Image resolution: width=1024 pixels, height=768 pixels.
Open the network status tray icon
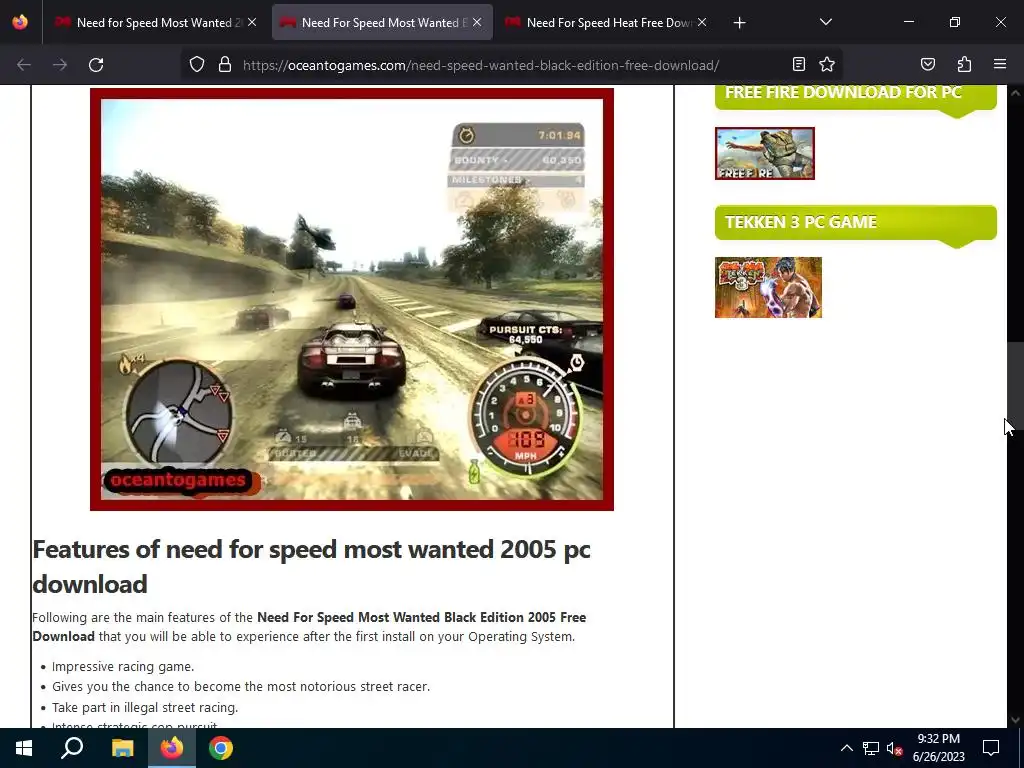[871, 748]
